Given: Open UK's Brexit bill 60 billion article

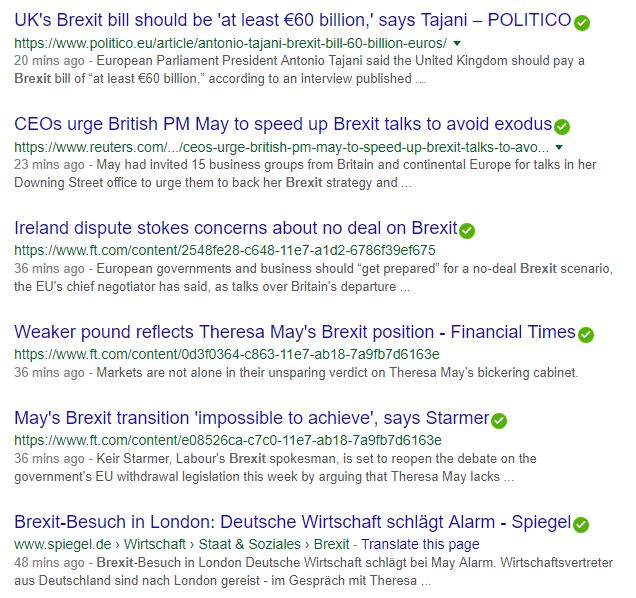Looking at the screenshot, I should [x=292, y=20].
